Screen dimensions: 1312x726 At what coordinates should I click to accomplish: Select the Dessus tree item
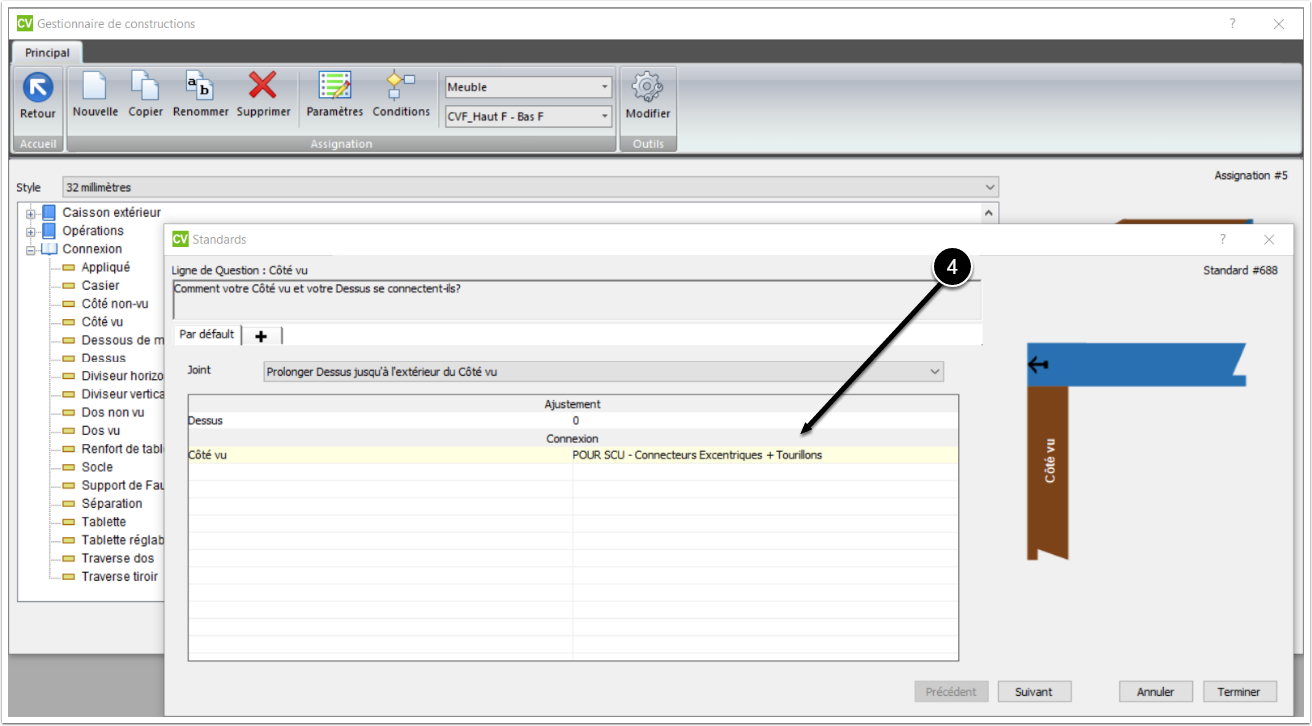pos(103,358)
